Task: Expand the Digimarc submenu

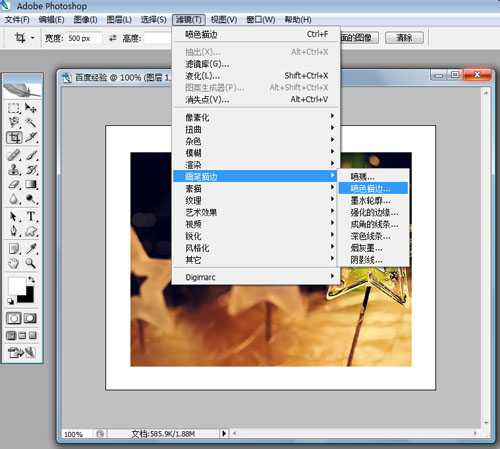Action: pyautogui.click(x=256, y=277)
